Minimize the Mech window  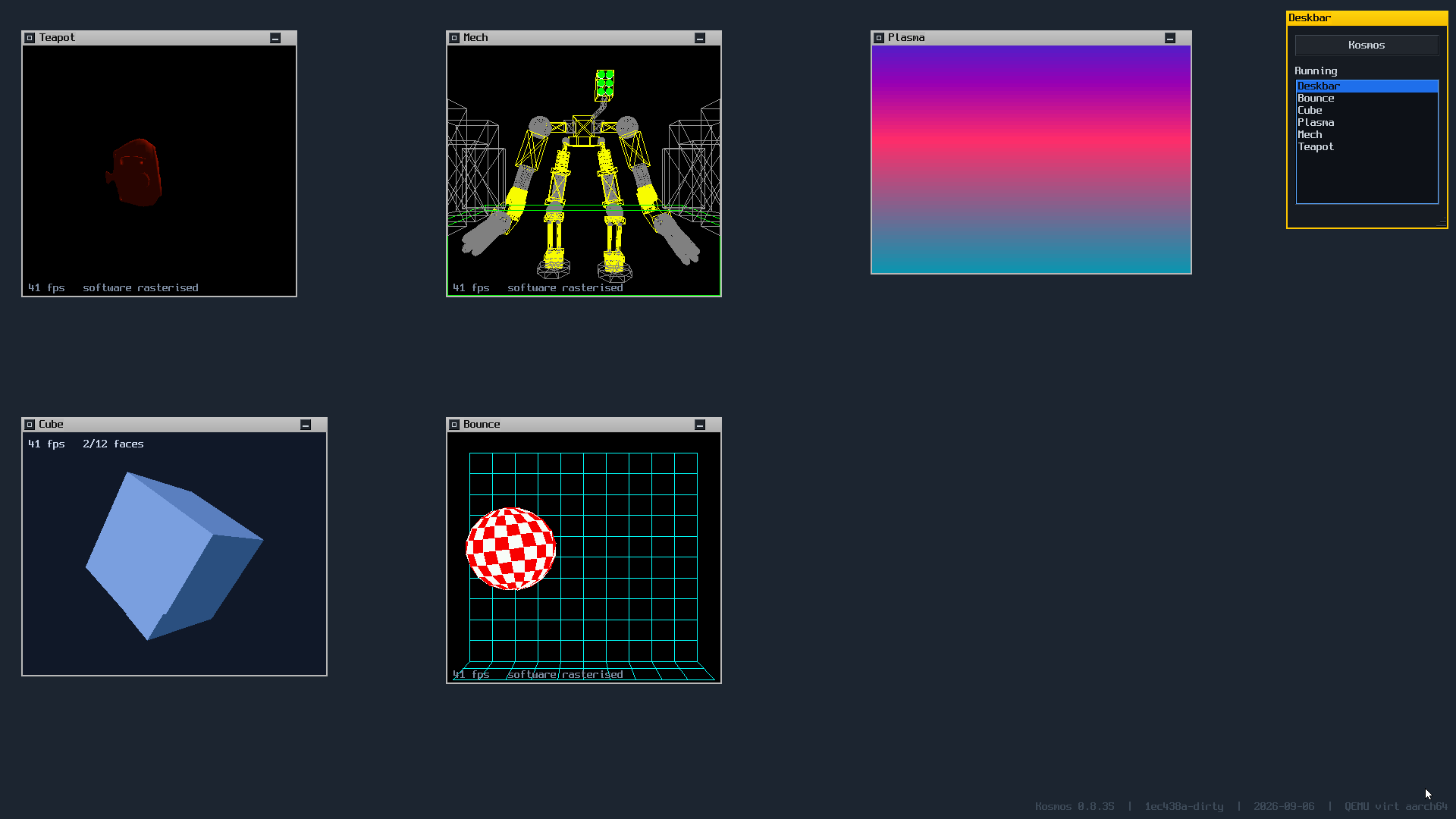(700, 38)
